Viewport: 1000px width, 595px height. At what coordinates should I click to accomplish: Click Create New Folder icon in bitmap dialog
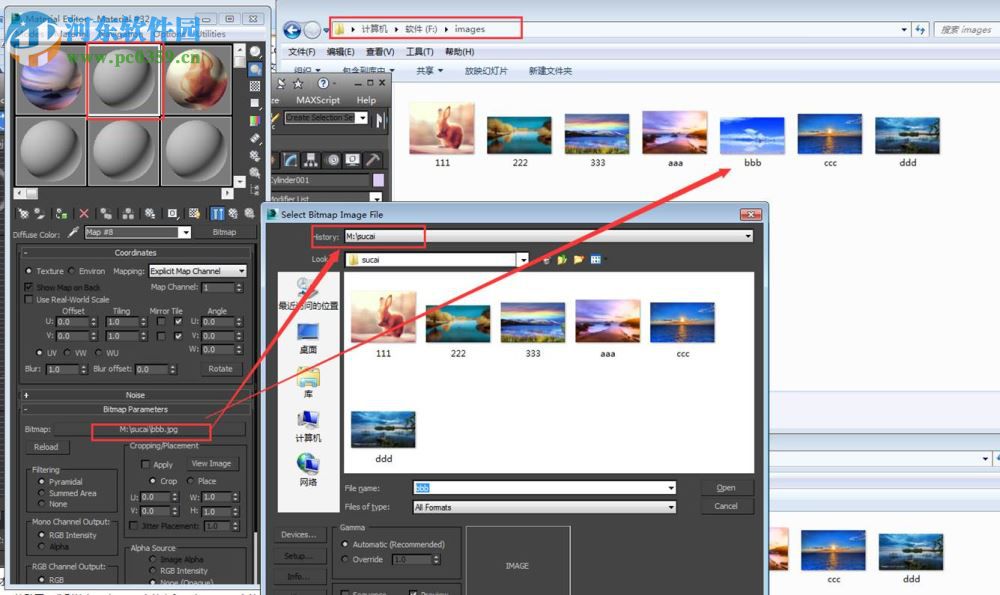pyautogui.click(x=577, y=261)
